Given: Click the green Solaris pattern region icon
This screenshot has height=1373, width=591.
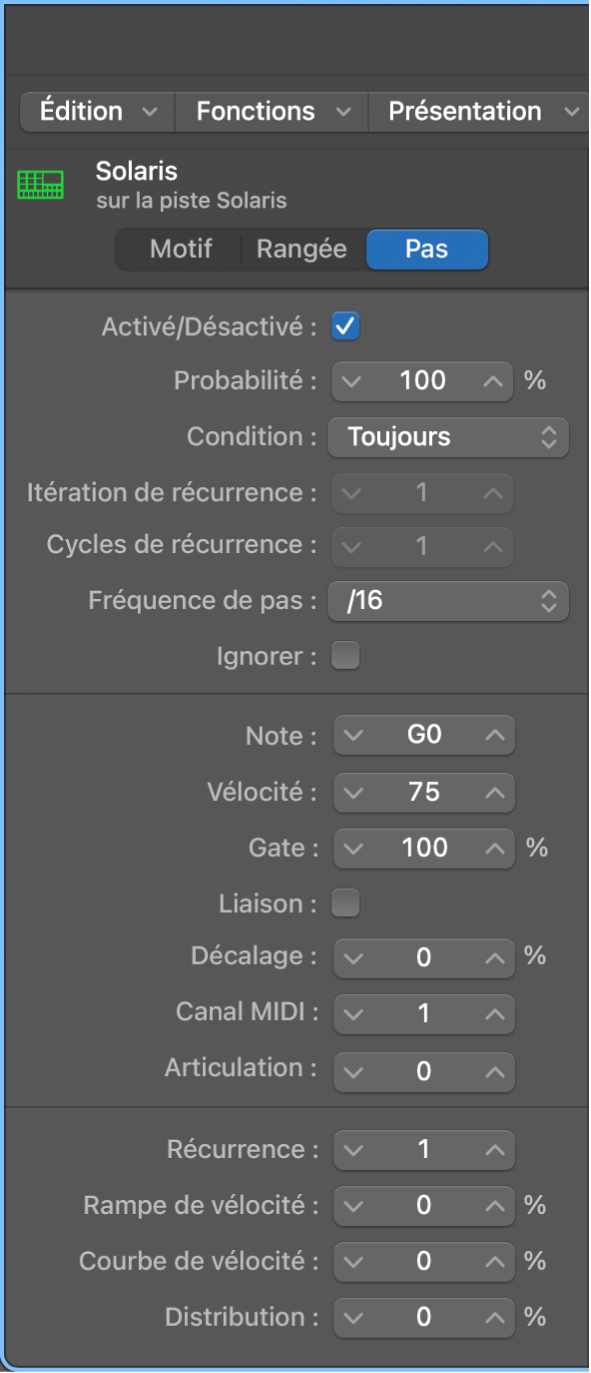Looking at the screenshot, I should [40, 185].
